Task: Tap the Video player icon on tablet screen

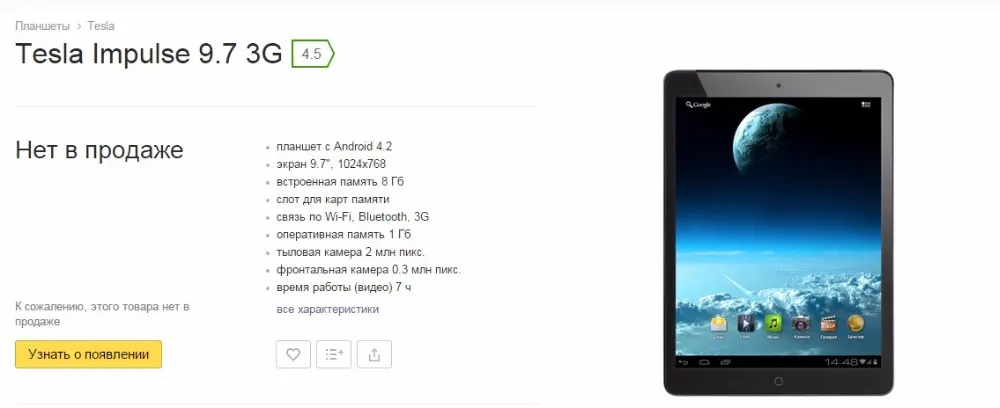Action: tap(746, 324)
